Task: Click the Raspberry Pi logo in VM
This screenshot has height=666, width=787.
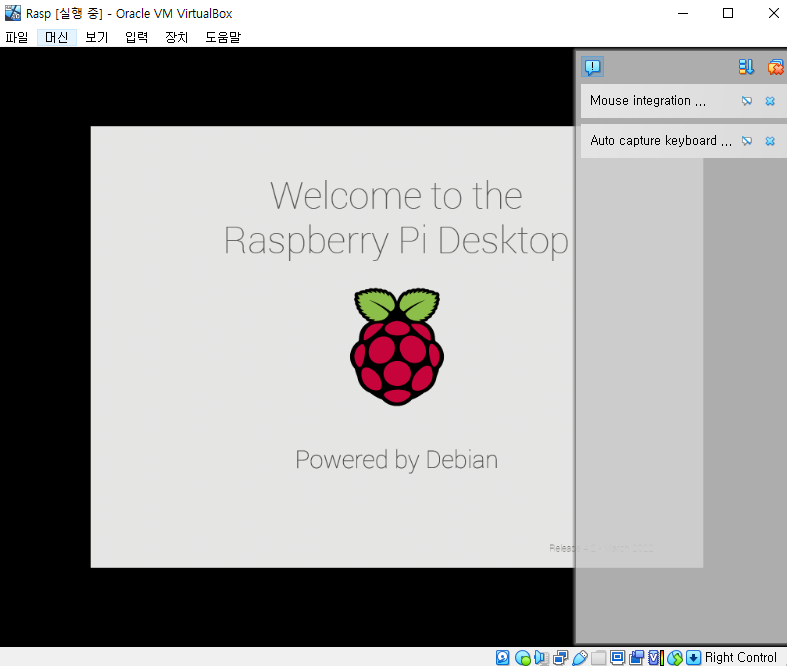Action: pyautogui.click(x=397, y=346)
